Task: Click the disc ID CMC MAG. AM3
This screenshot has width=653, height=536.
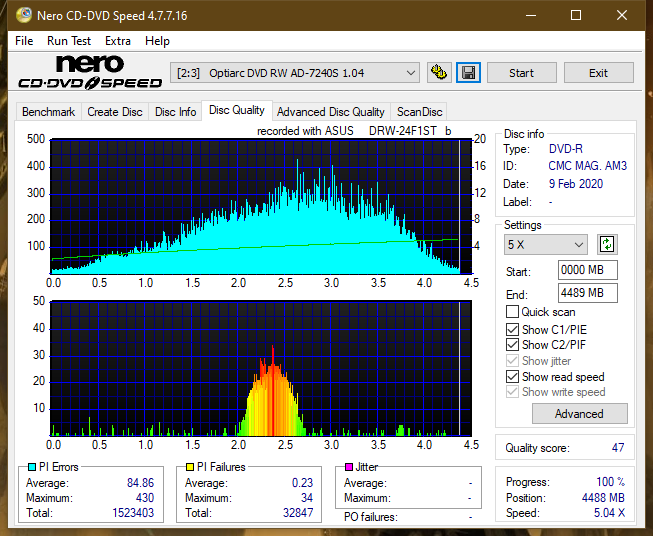Action: click(587, 166)
